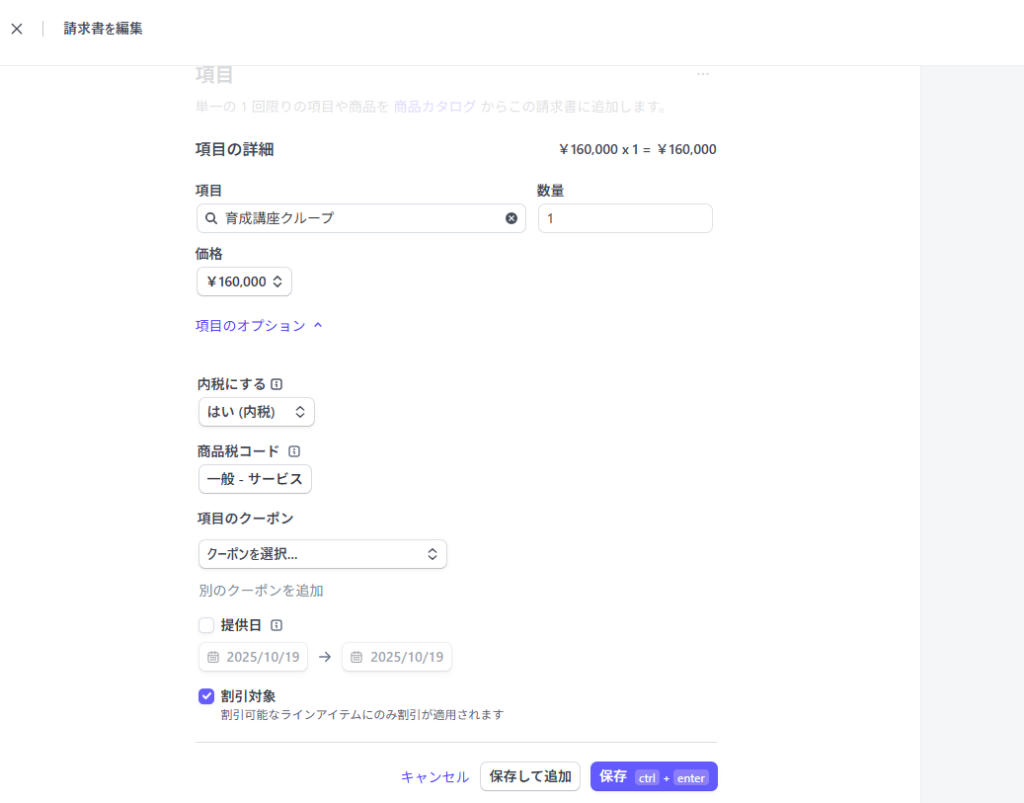The height and width of the screenshot is (803, 1024).
Task: Click the search magnifier icon in 項目 field
Action: coord(211,218)
